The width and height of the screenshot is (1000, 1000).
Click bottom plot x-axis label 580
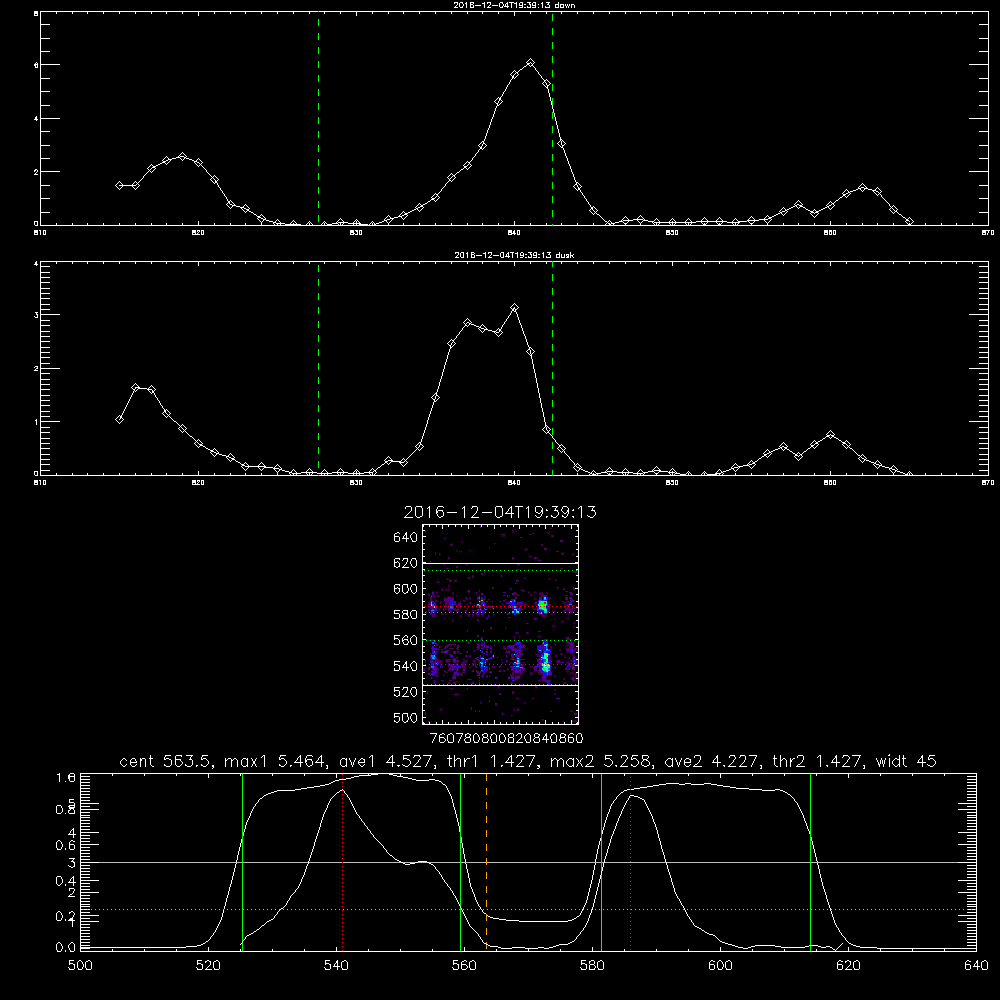pos(592,966)
